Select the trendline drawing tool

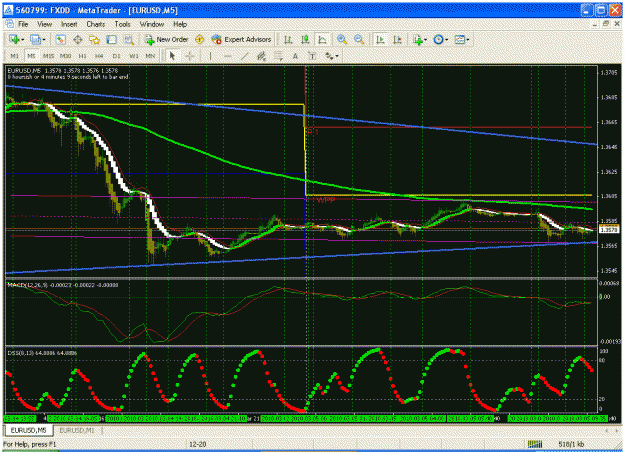(244, 56)
